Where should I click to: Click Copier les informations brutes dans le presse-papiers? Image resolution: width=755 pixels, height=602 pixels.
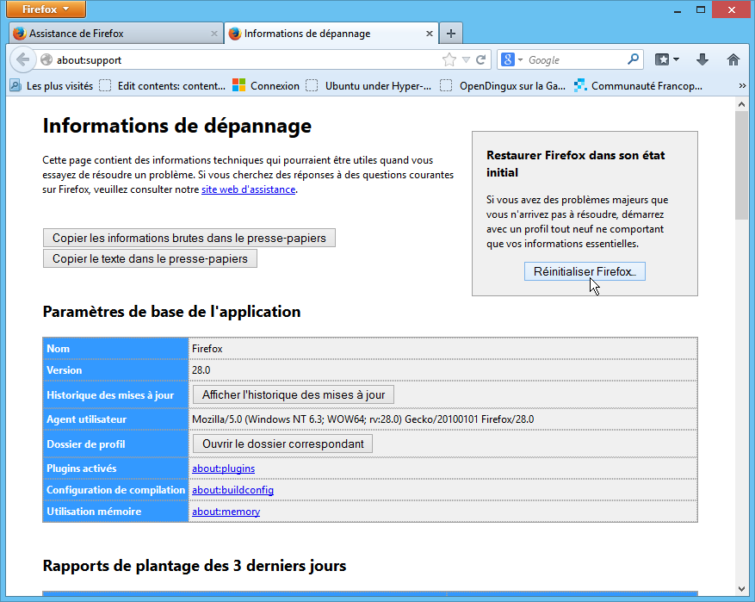[189, 238]
